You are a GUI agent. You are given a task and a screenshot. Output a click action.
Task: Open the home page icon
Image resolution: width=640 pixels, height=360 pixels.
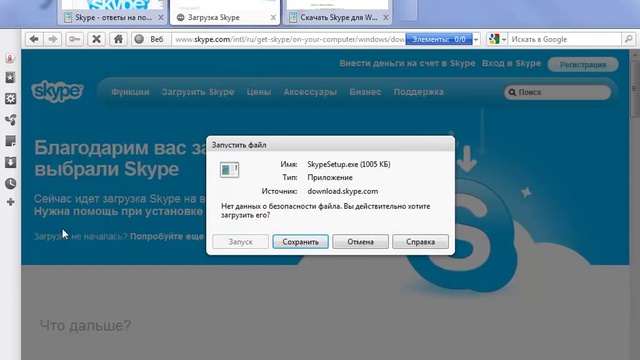pyautogui.click(x=118, y=39)
